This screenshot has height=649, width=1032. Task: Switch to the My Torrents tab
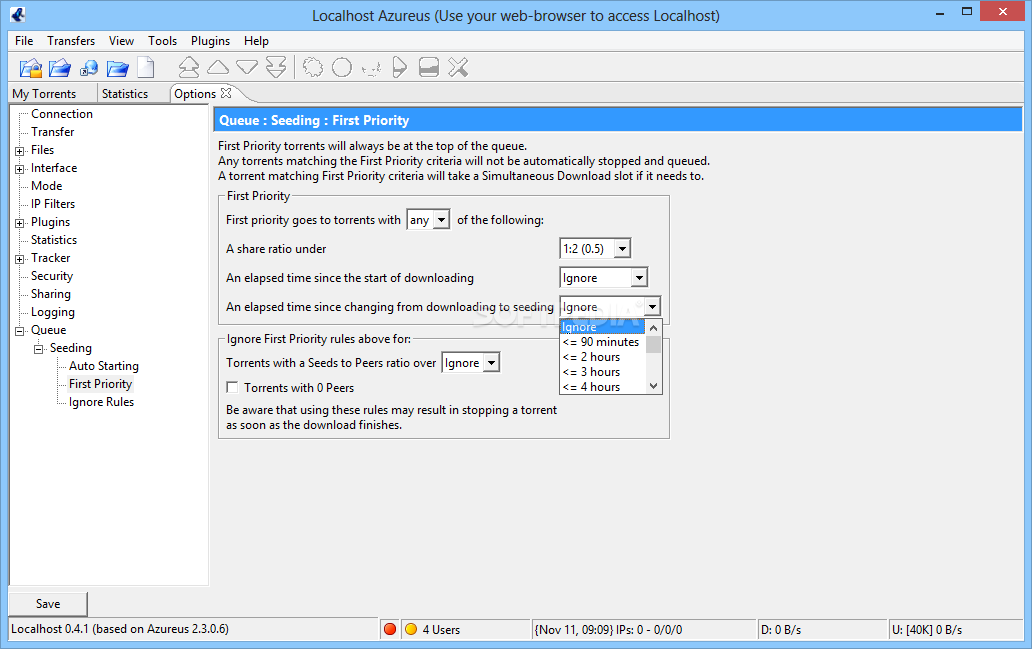pos(44,93)
